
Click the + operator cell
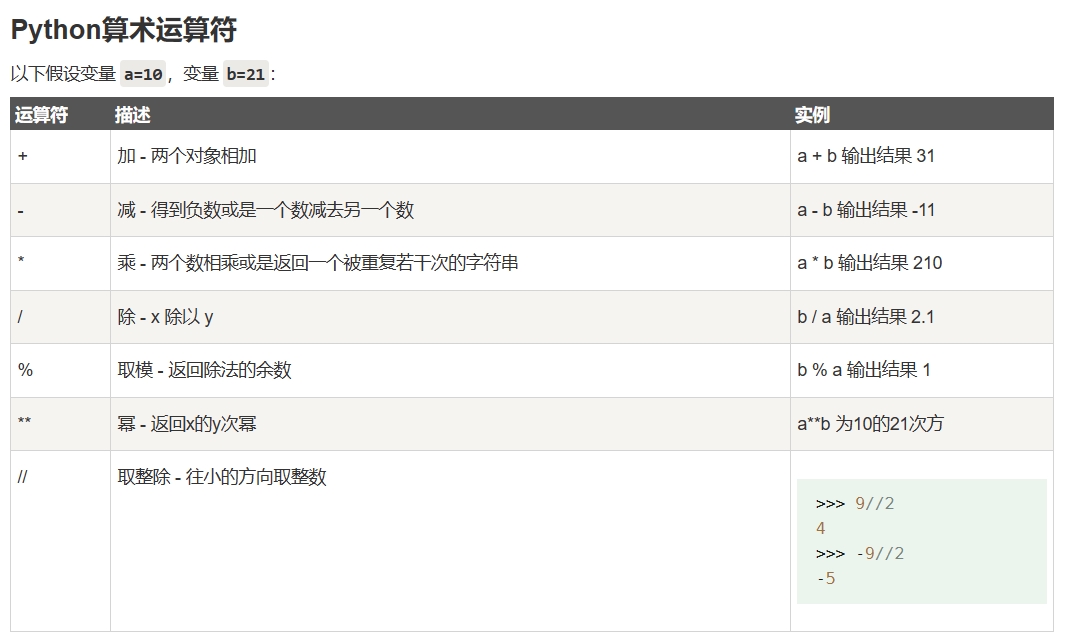point(23,157)
